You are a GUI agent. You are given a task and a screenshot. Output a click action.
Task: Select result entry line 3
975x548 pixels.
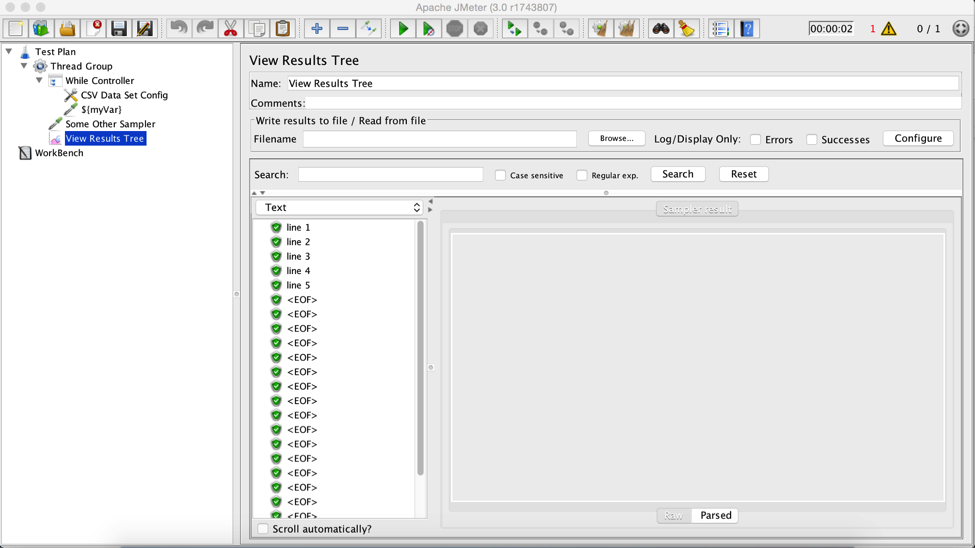298,256
